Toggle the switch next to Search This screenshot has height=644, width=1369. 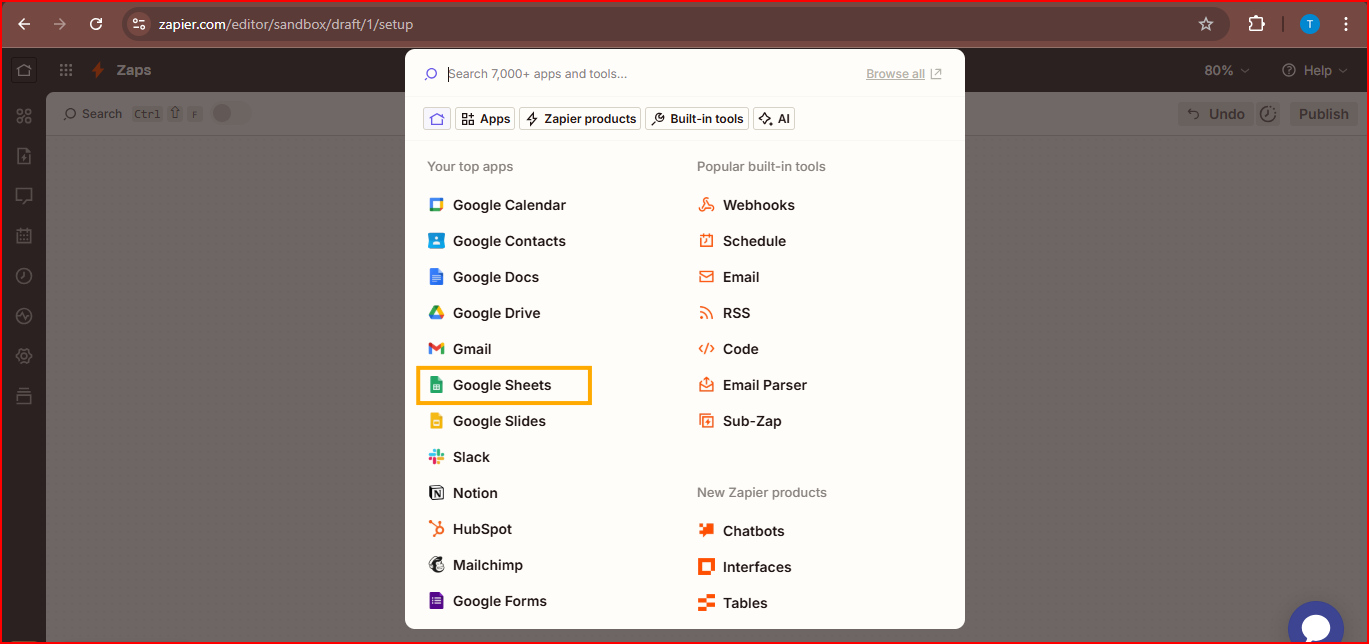point(230,114)
